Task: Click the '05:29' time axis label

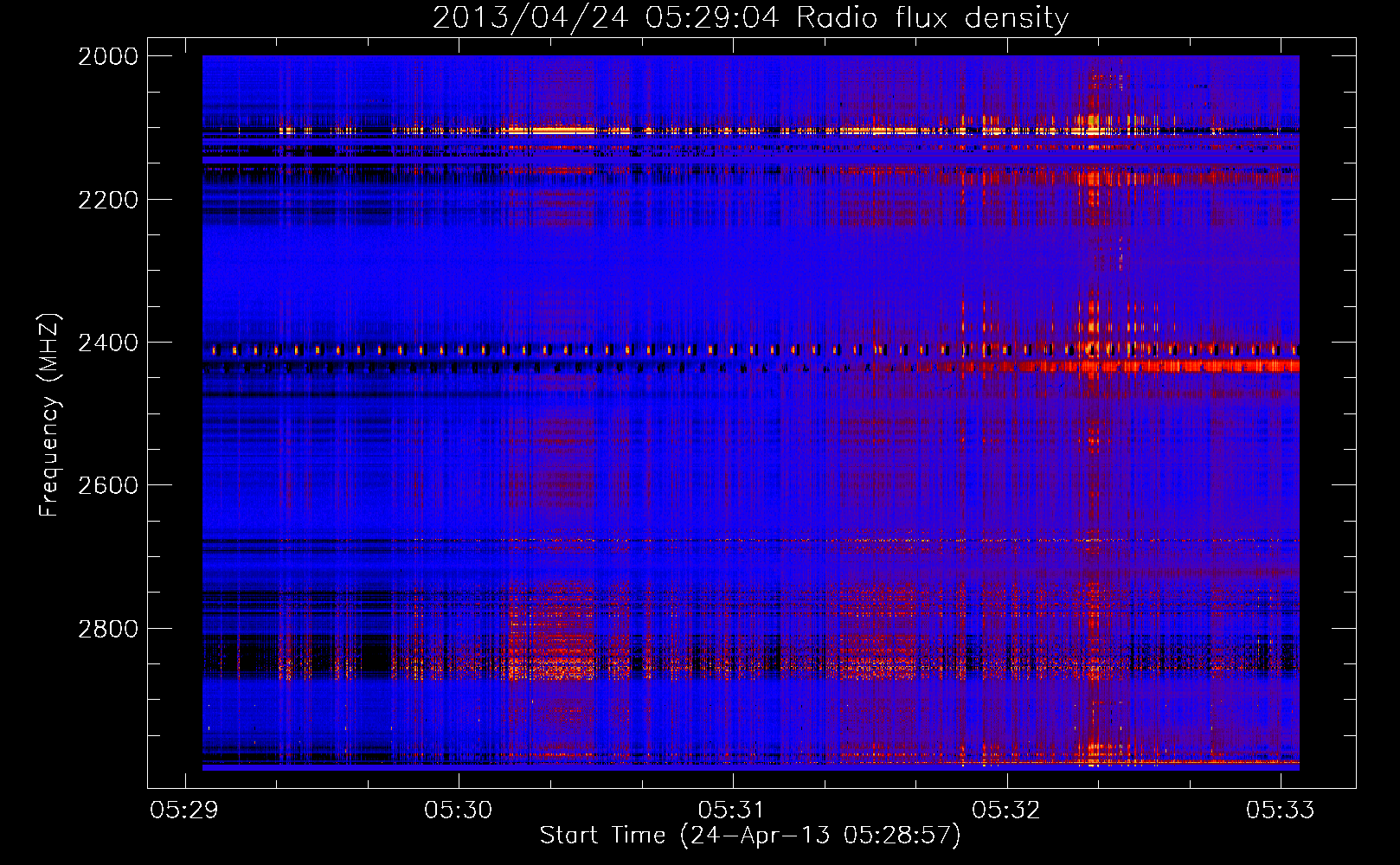Action: coord(184,811)
